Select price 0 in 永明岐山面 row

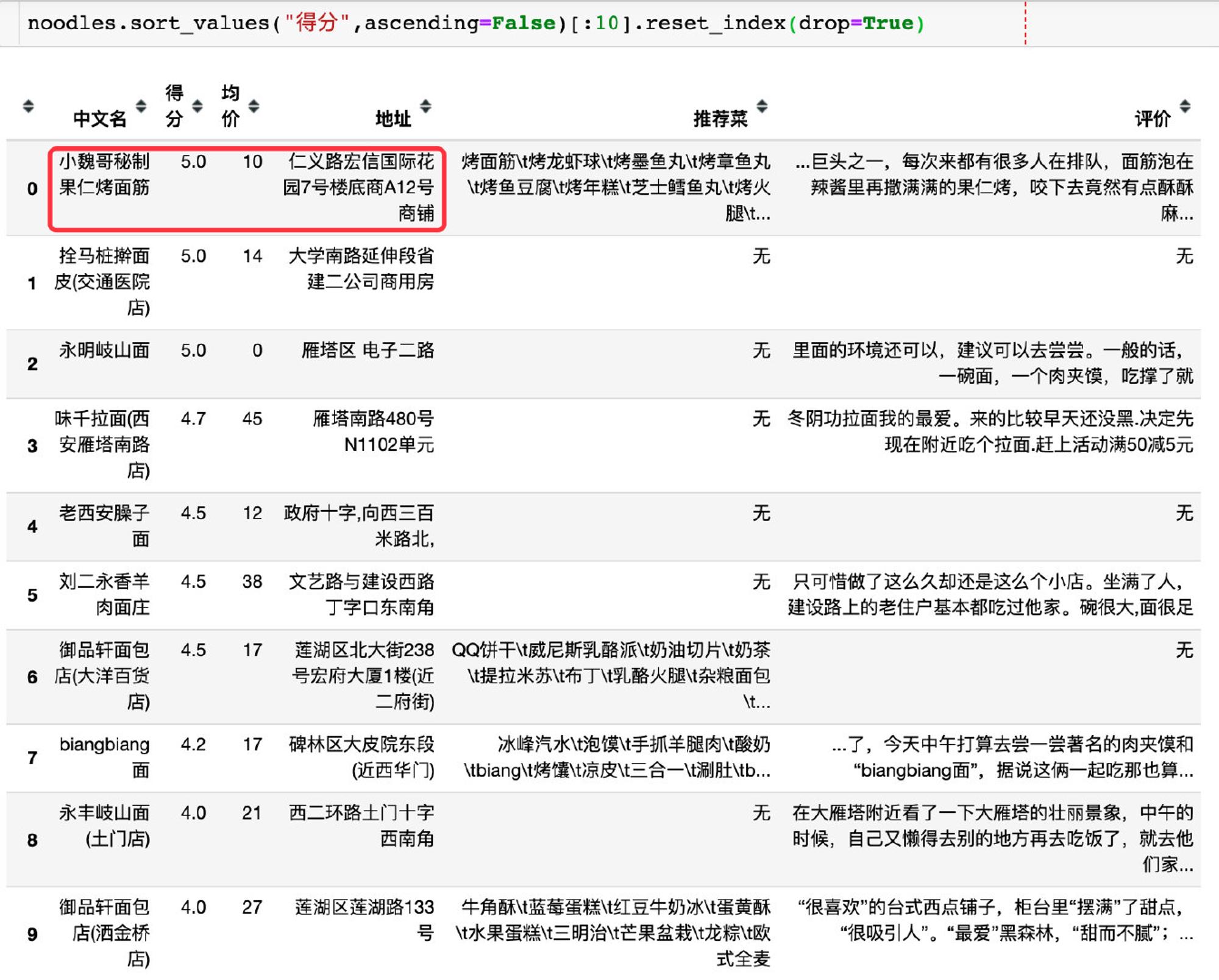point(257,350)
